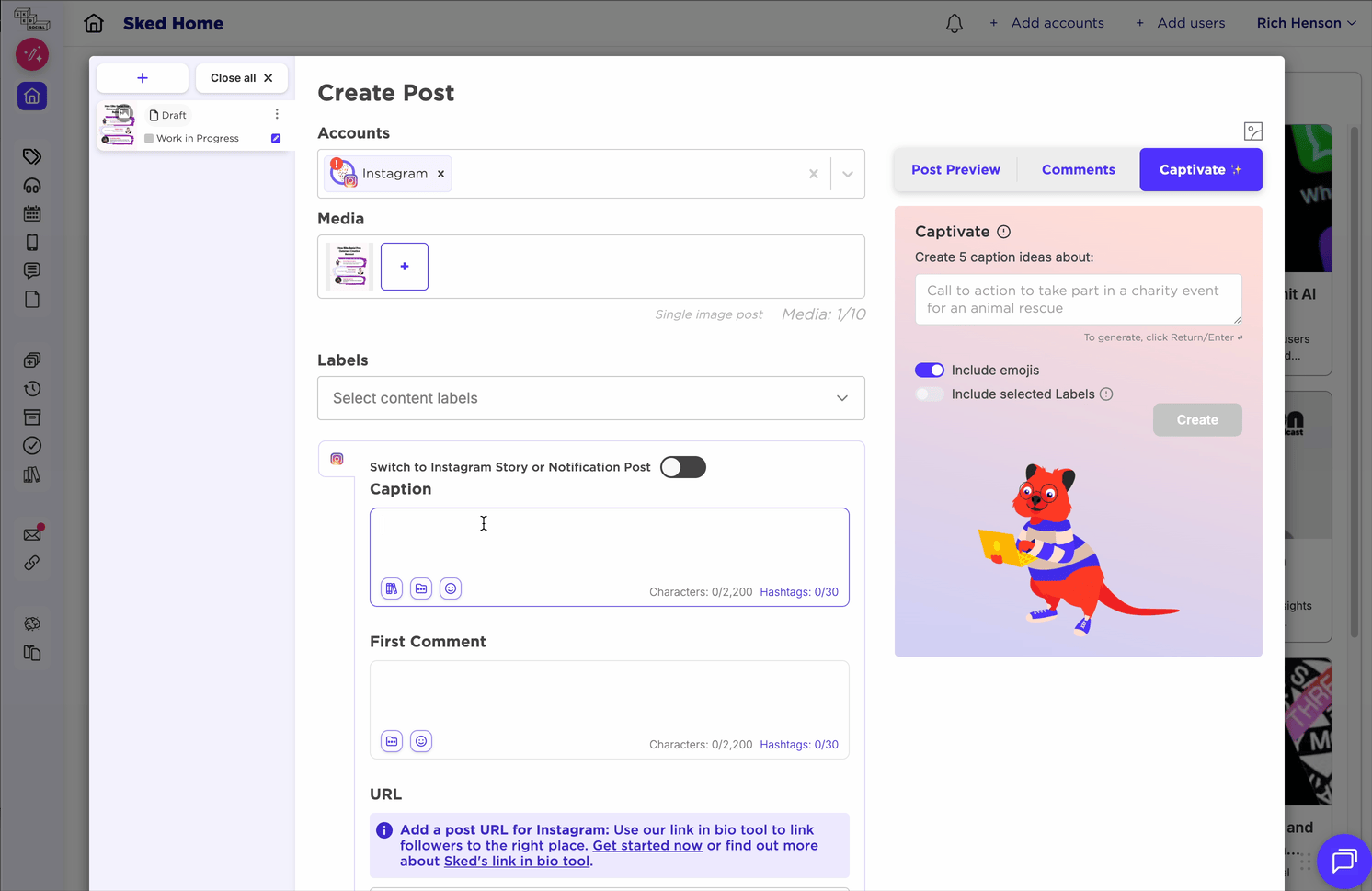Toggle Switch to Instagram Story or Notification Post
Viewport: 1372px width, 891px height.
coord(682,467)
